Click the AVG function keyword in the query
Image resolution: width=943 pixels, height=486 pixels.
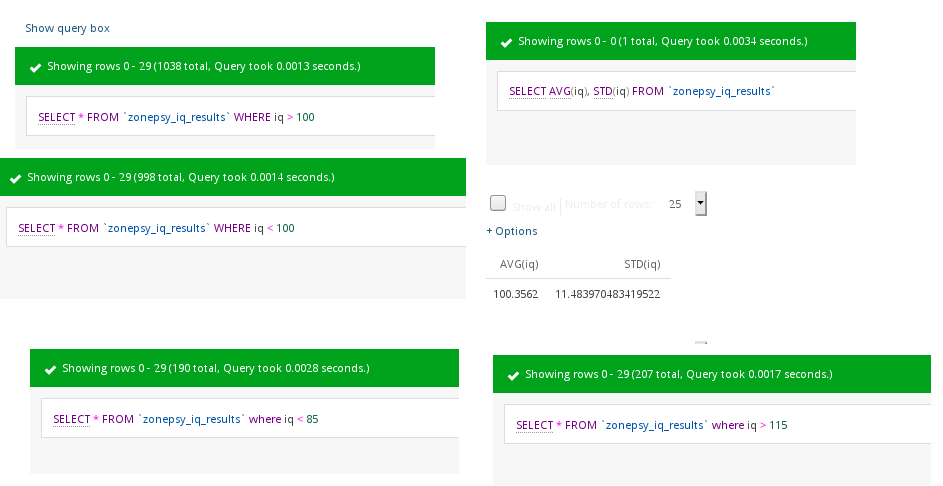559,91
